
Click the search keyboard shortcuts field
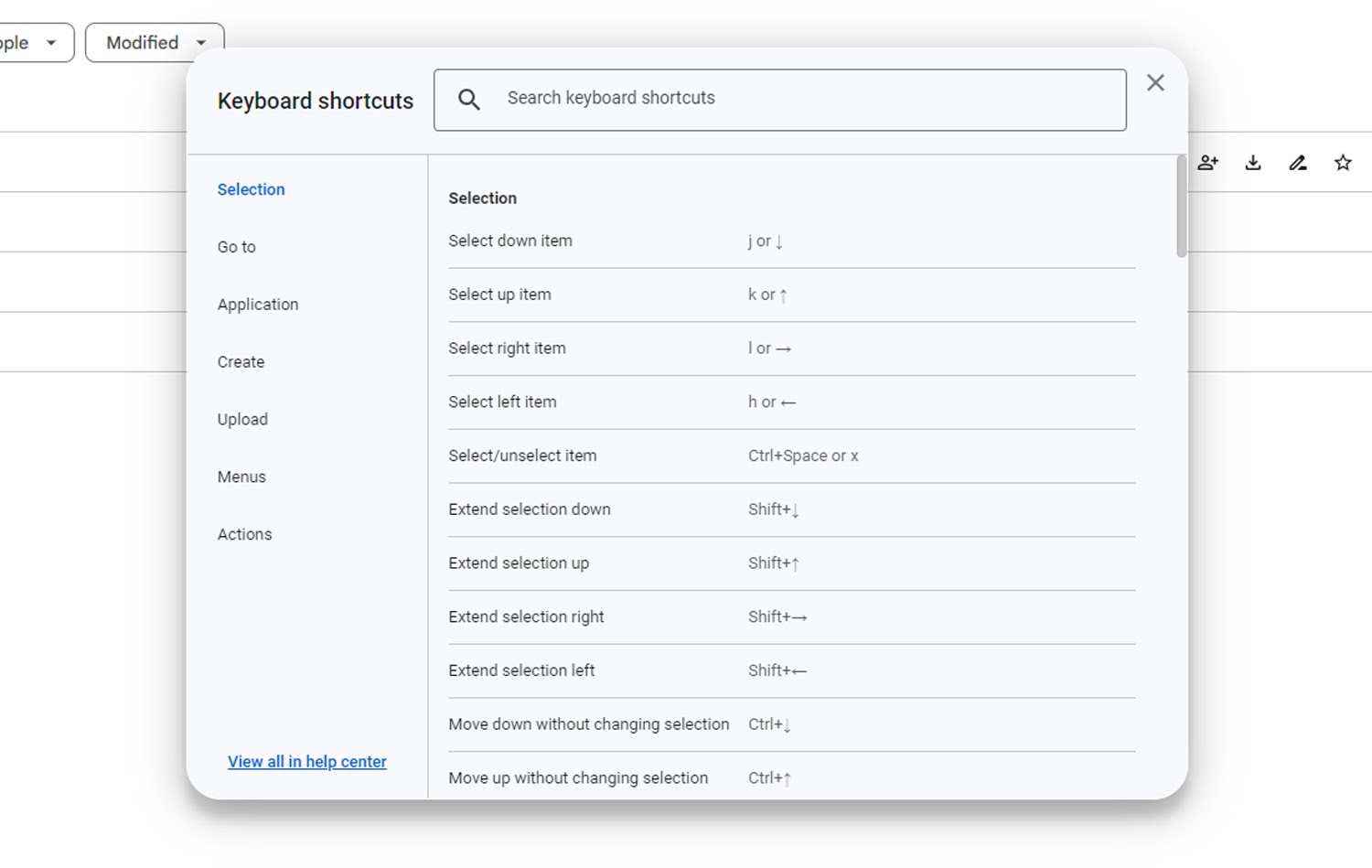(x=777, y=99)
